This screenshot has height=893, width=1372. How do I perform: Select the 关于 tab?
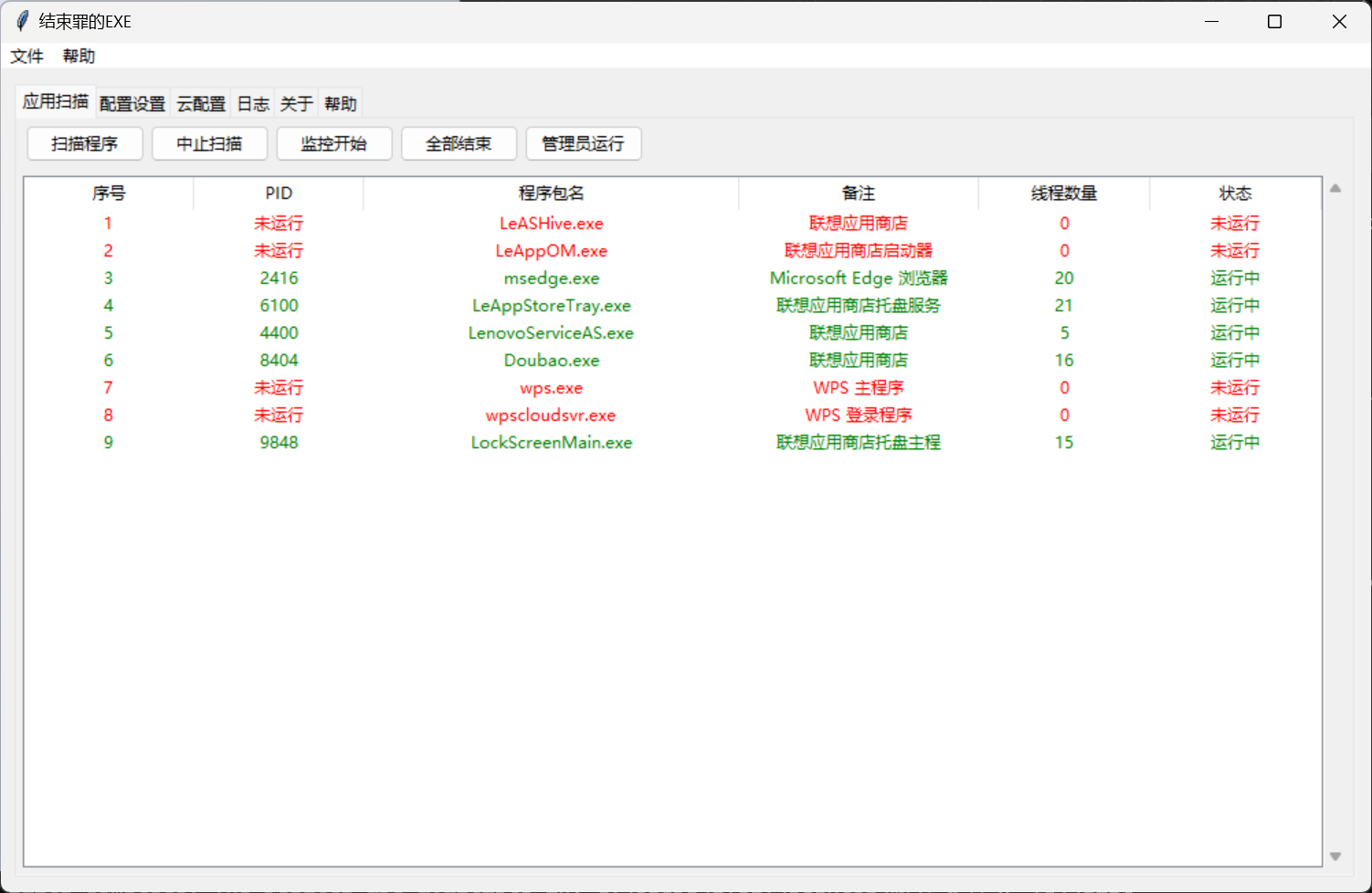coord(296,104)
